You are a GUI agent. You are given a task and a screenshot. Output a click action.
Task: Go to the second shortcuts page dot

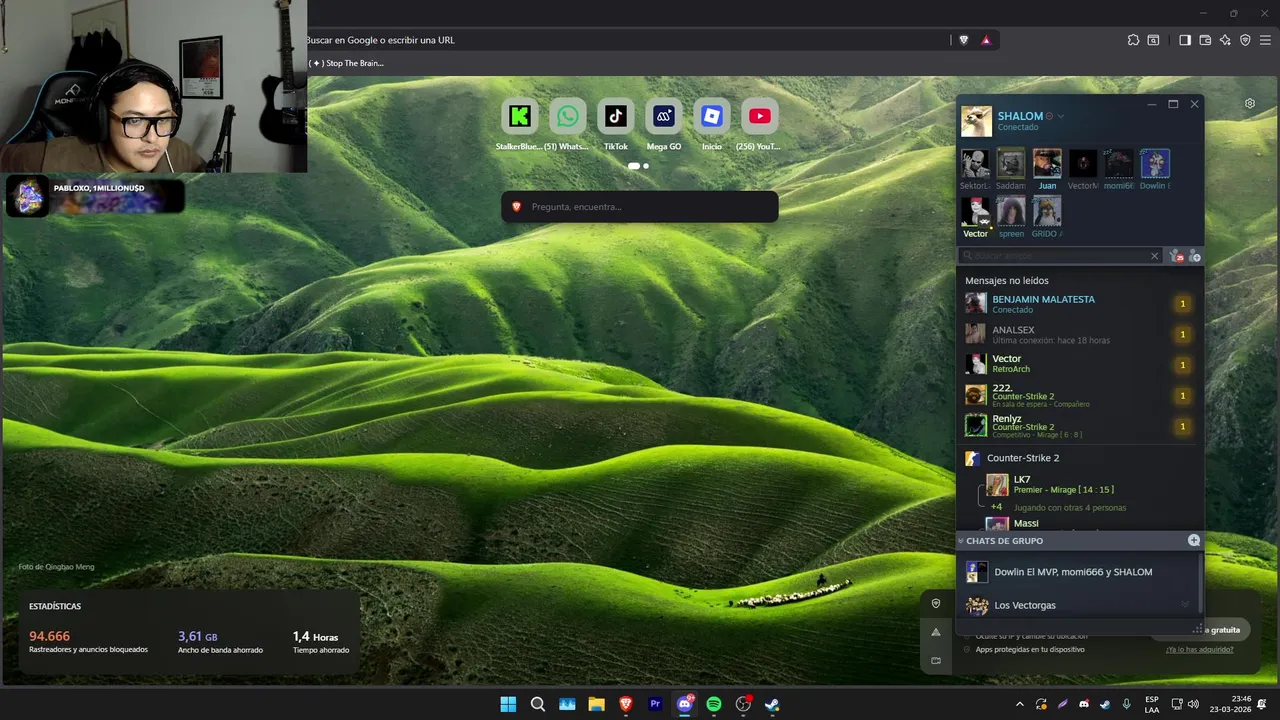[646, 166]
